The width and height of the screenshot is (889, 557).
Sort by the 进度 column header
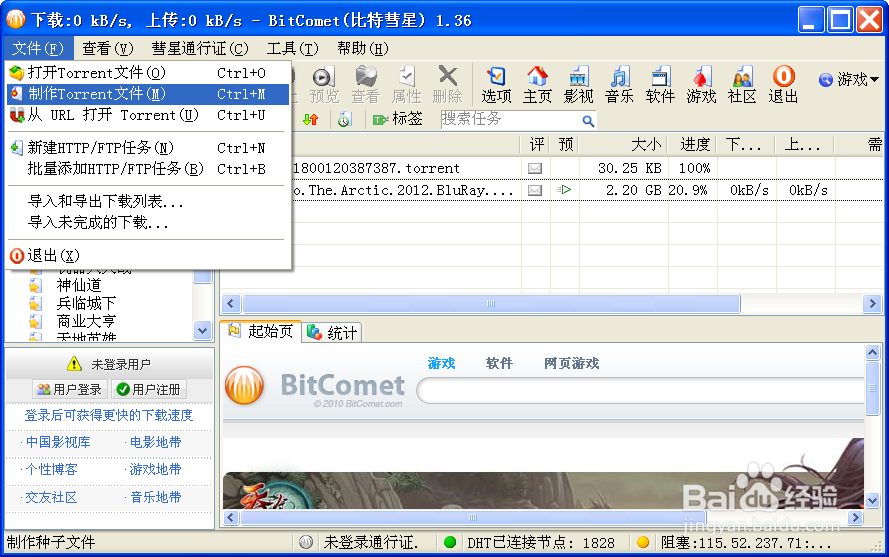coord(693,145)
